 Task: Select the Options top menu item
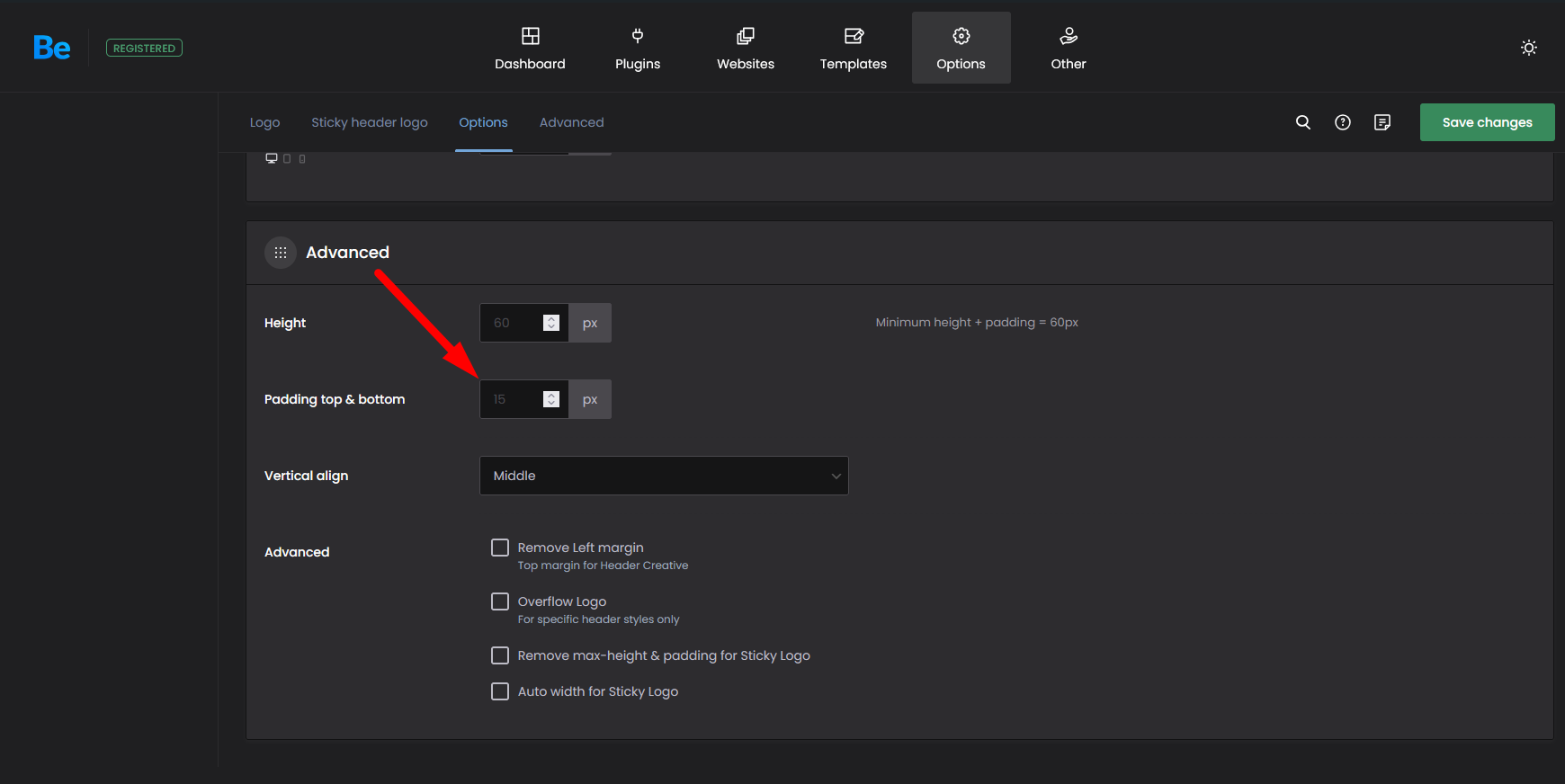coord(961,48)
